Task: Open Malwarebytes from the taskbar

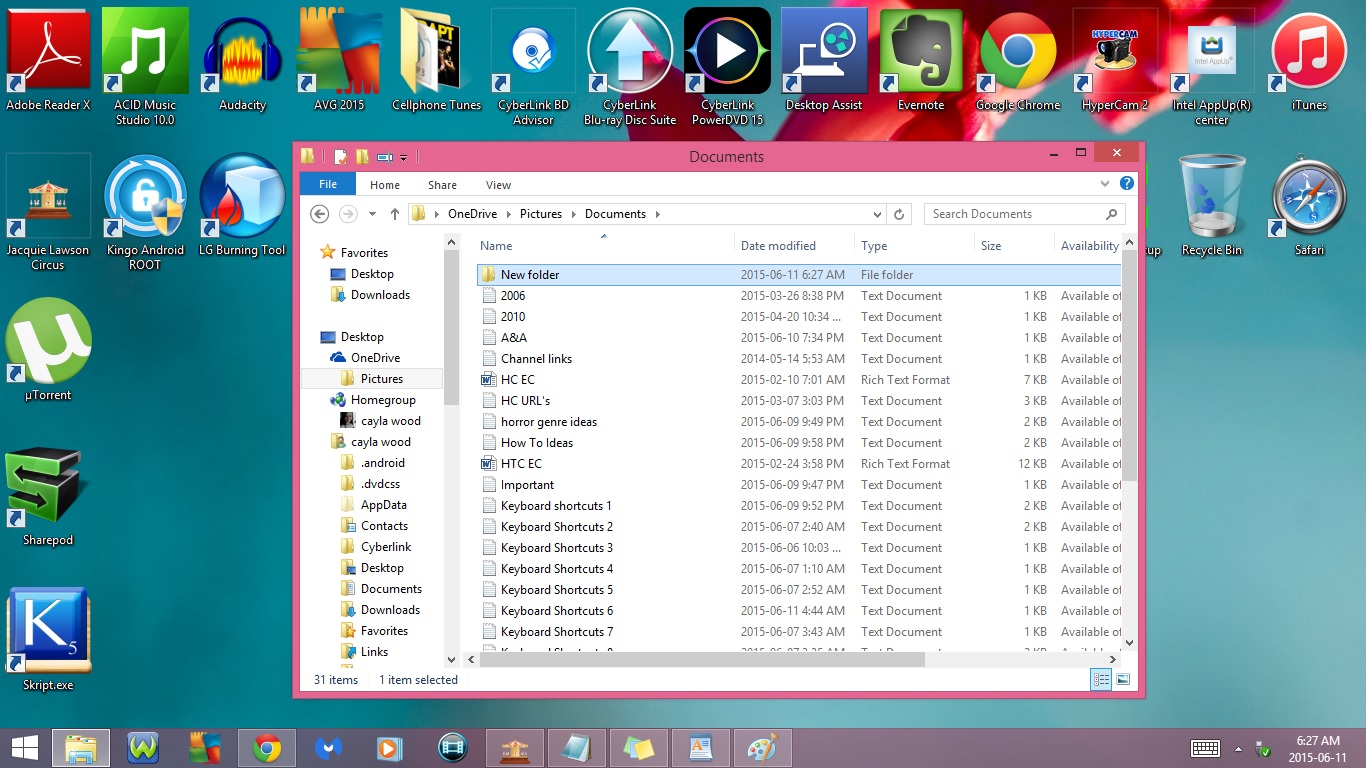Action: click(x=329, y=748)
